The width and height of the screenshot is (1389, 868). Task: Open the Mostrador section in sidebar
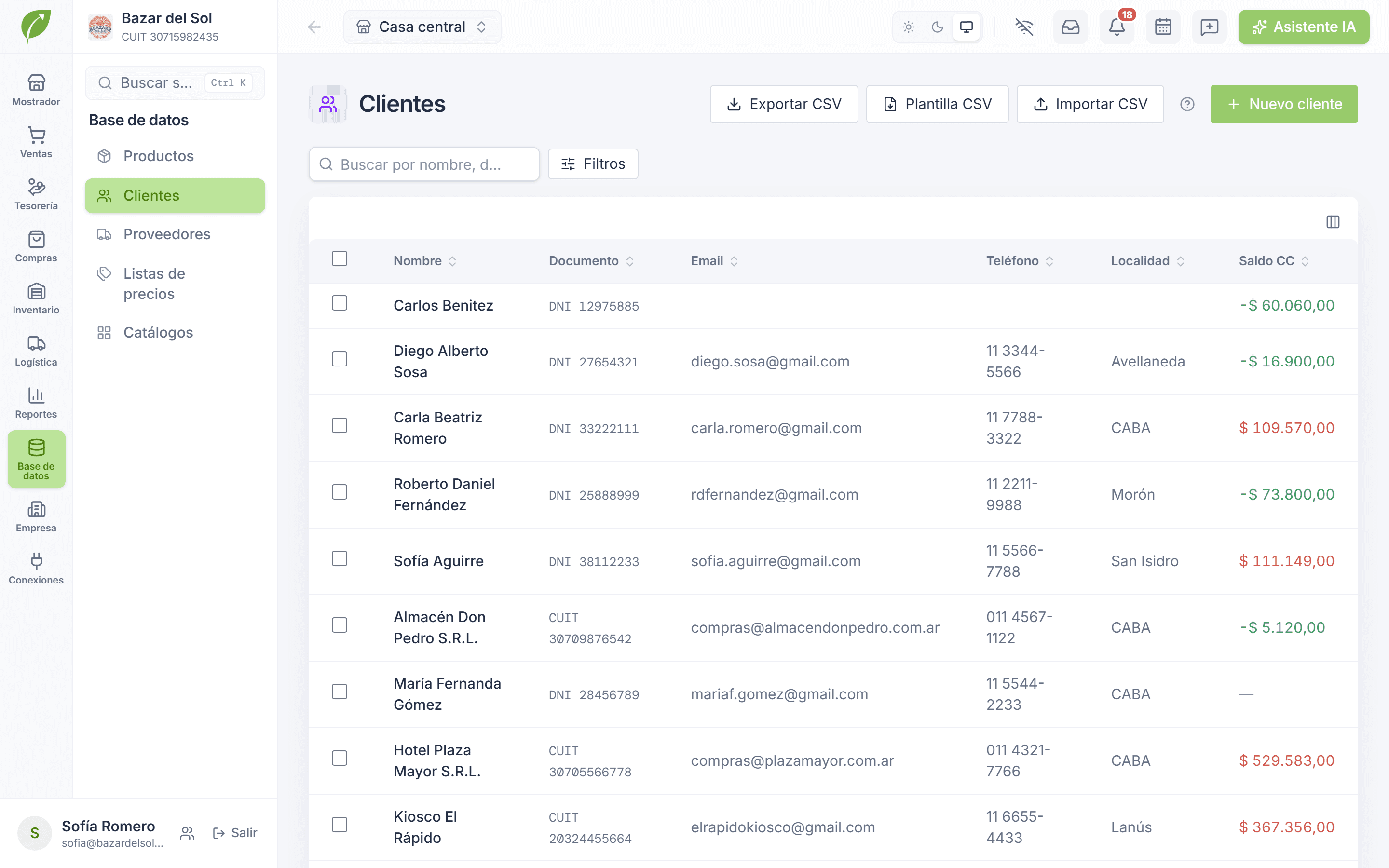(x=36, y=91)
